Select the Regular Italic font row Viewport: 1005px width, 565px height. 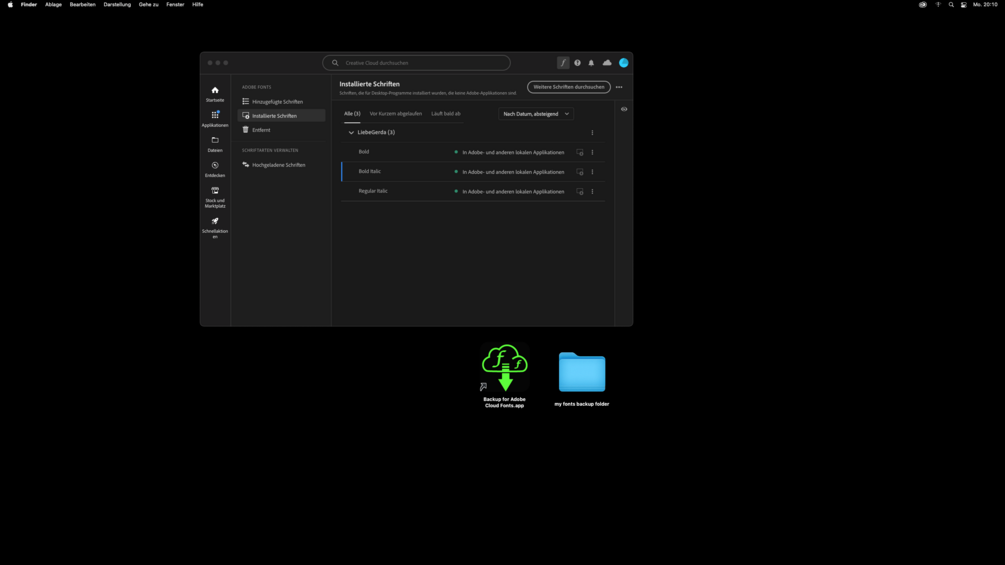click(473, 192)
